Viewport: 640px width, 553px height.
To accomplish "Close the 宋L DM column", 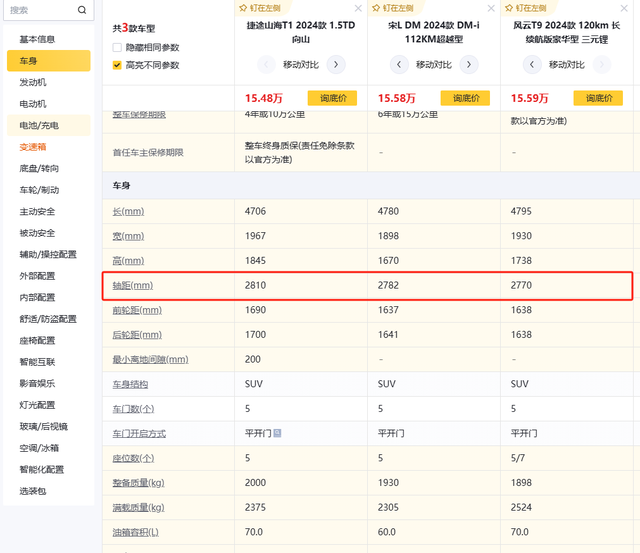I will click(491, 8).
